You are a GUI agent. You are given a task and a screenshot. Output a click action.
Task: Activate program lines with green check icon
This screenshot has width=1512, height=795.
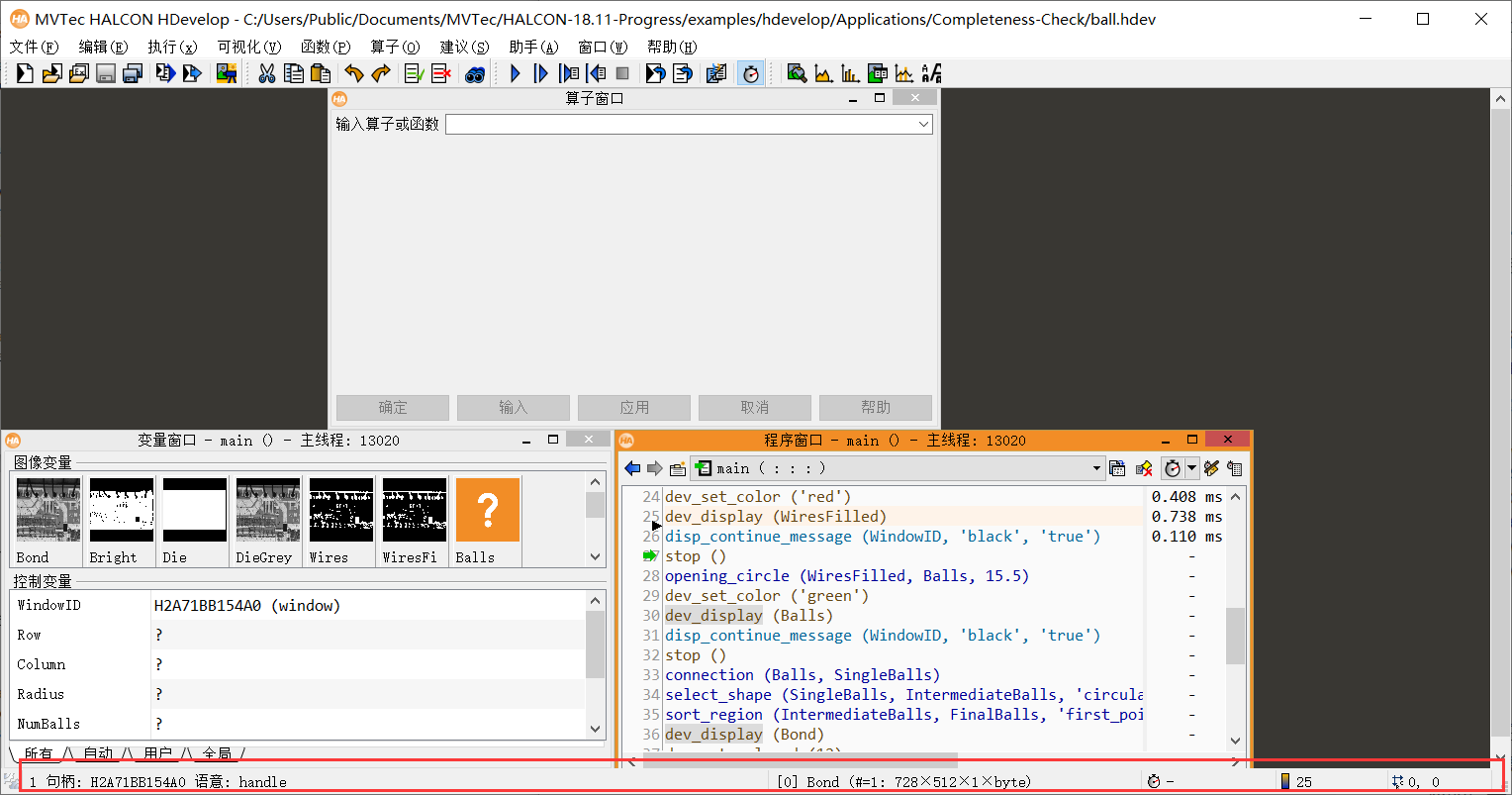[x=415, y=73]
